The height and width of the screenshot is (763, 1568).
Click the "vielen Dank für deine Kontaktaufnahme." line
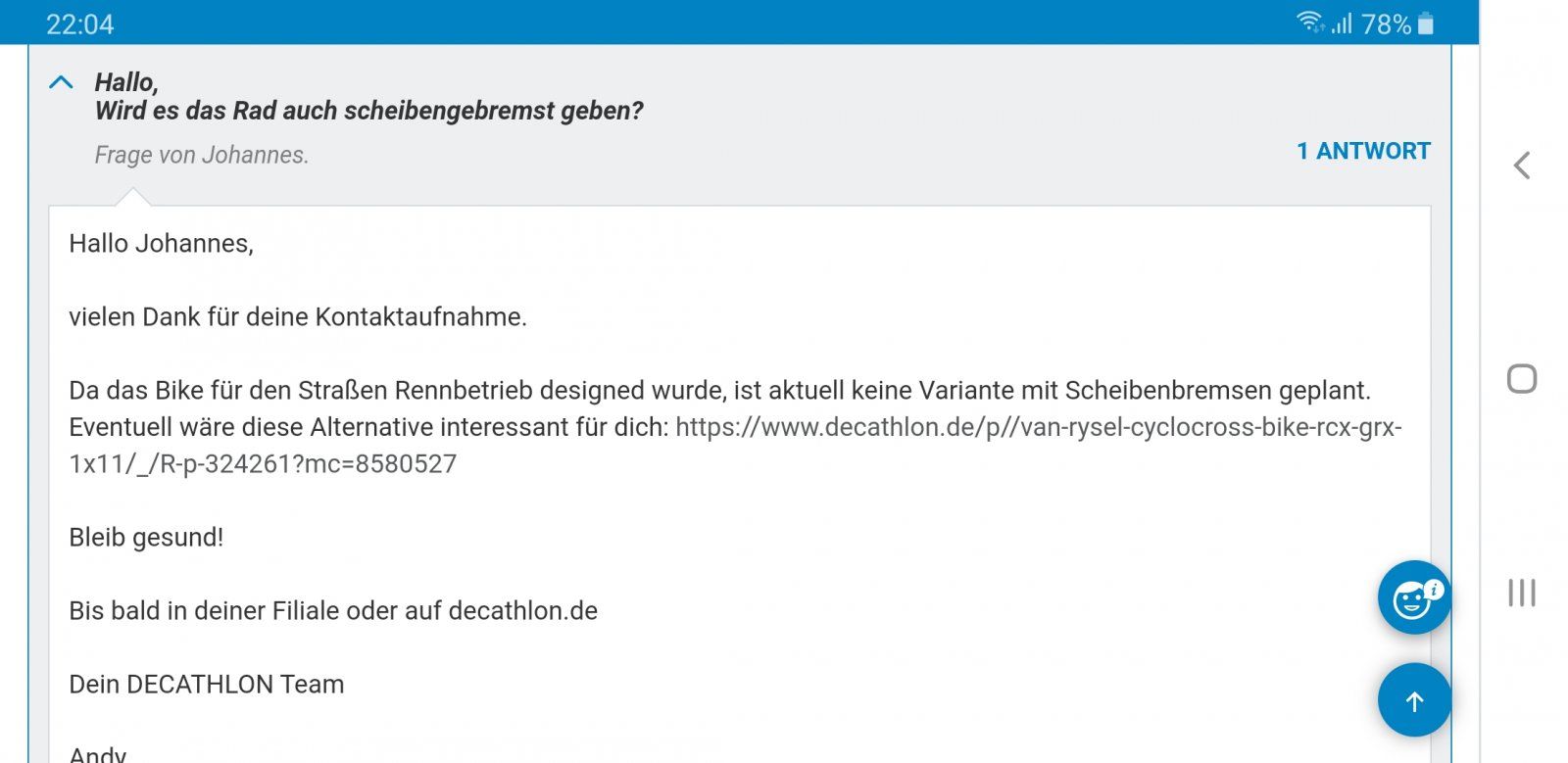pos(297,317)
